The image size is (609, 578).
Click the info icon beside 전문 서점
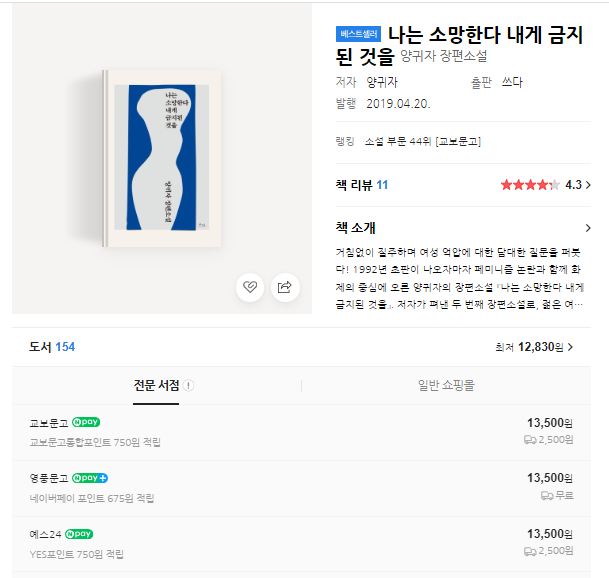189,385
